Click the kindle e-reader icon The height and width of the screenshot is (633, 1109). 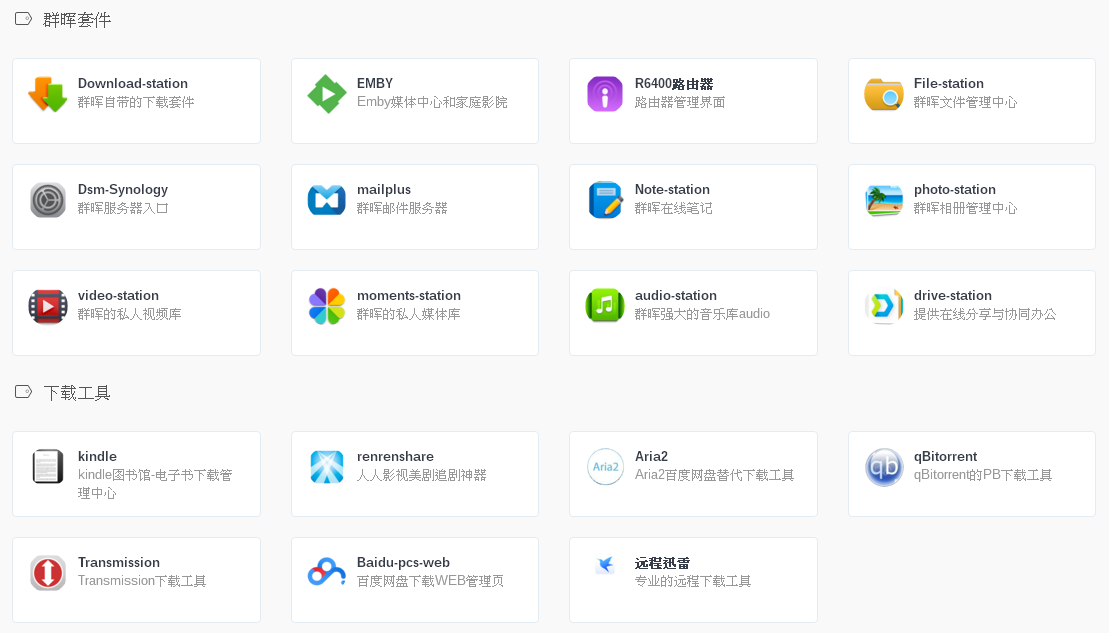[47, 467]
